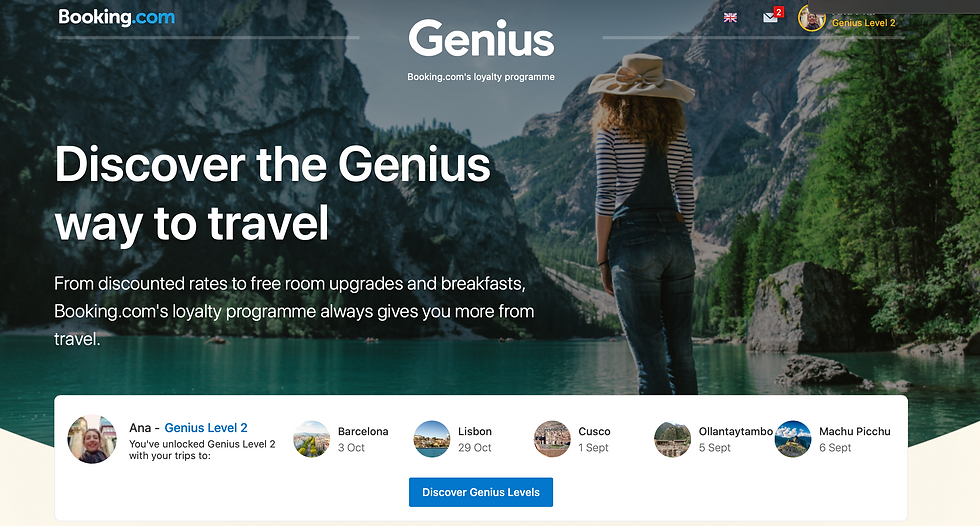Click the Lisbon destination name
Viewport: 980px width, 526px height.
(x=475, y=431)
